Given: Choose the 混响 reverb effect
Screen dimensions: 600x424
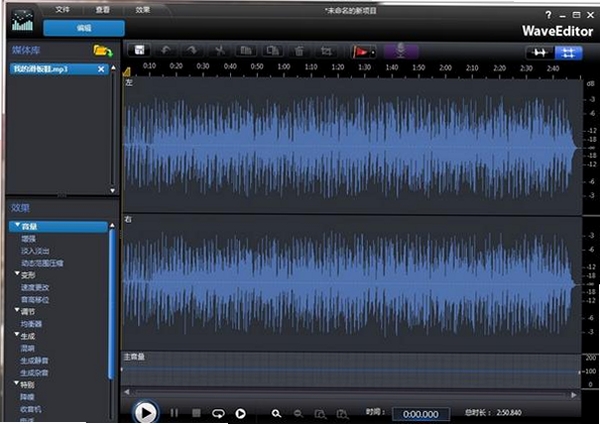Looking at the screenshot, I should click(27, 348).
